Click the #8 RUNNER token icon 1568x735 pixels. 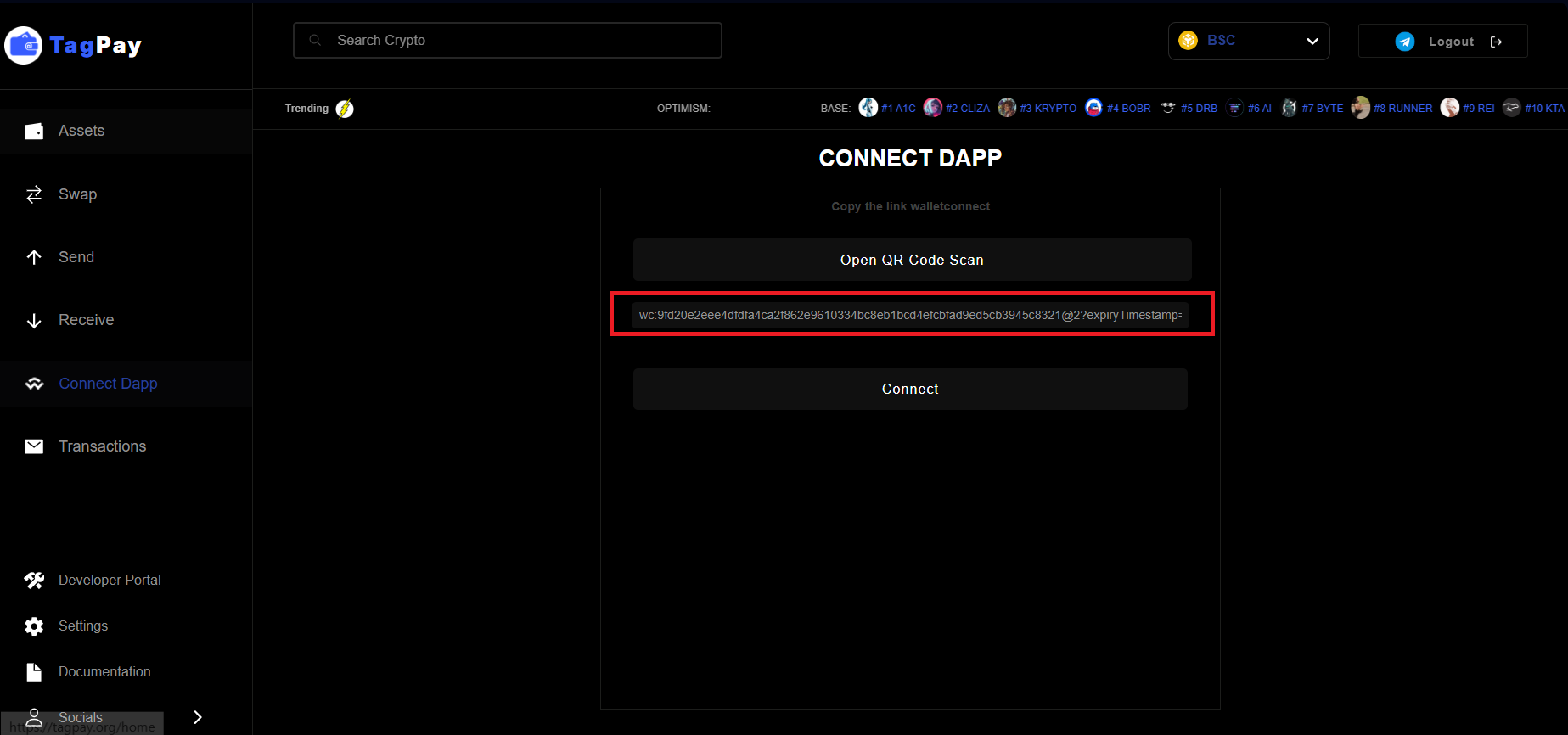click(1360, 108)
